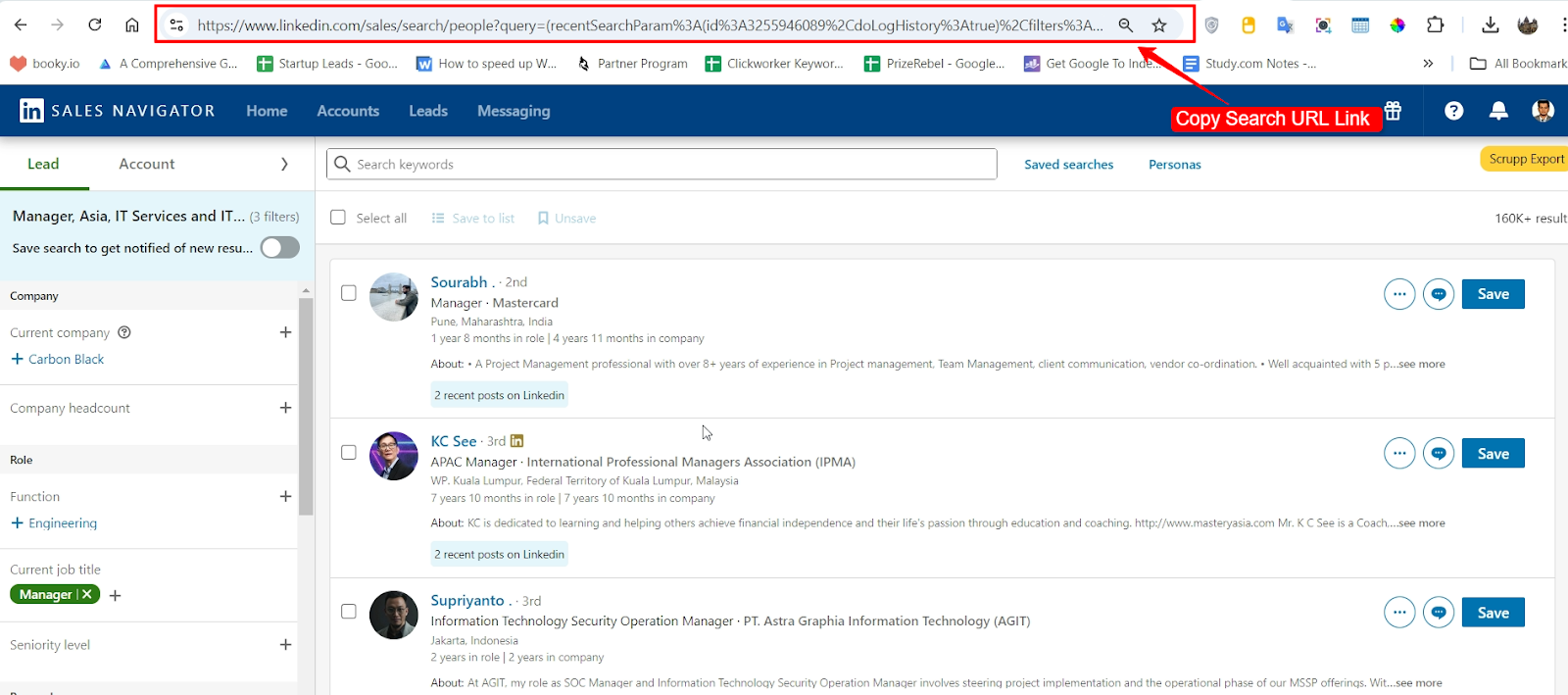Screen dimensions: 1568x695
Task: Click the Scrupp Export button
Action: 1526,159
